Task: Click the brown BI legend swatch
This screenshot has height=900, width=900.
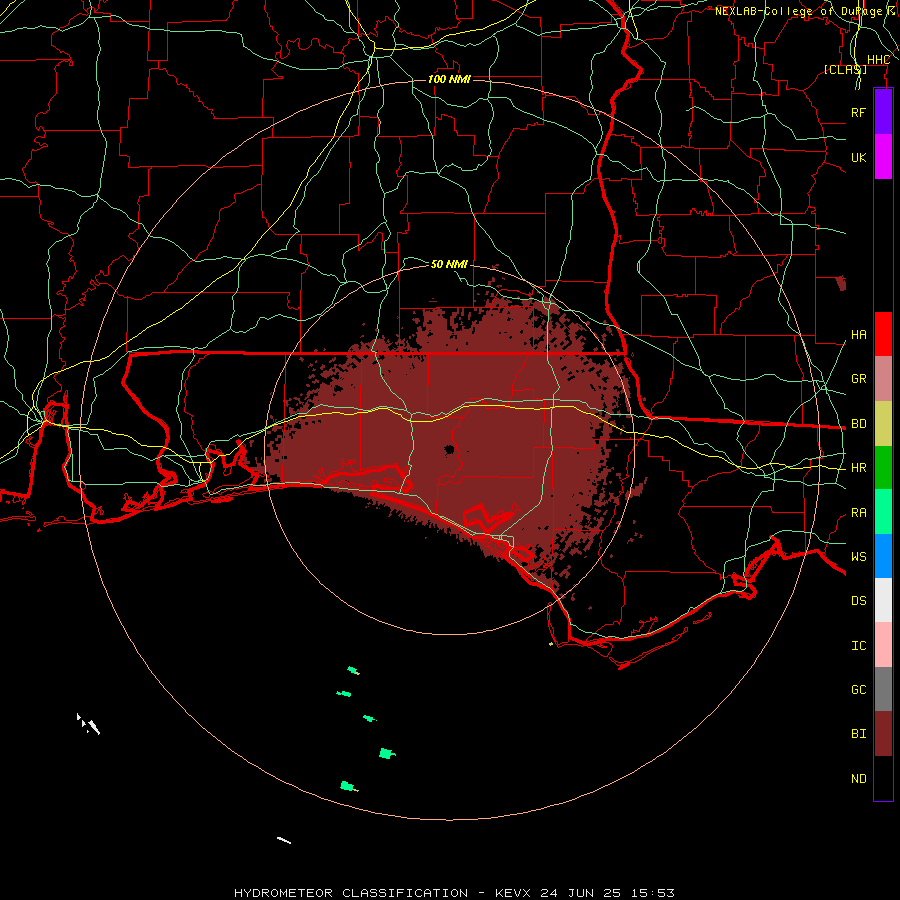Action: click(883, 734)
